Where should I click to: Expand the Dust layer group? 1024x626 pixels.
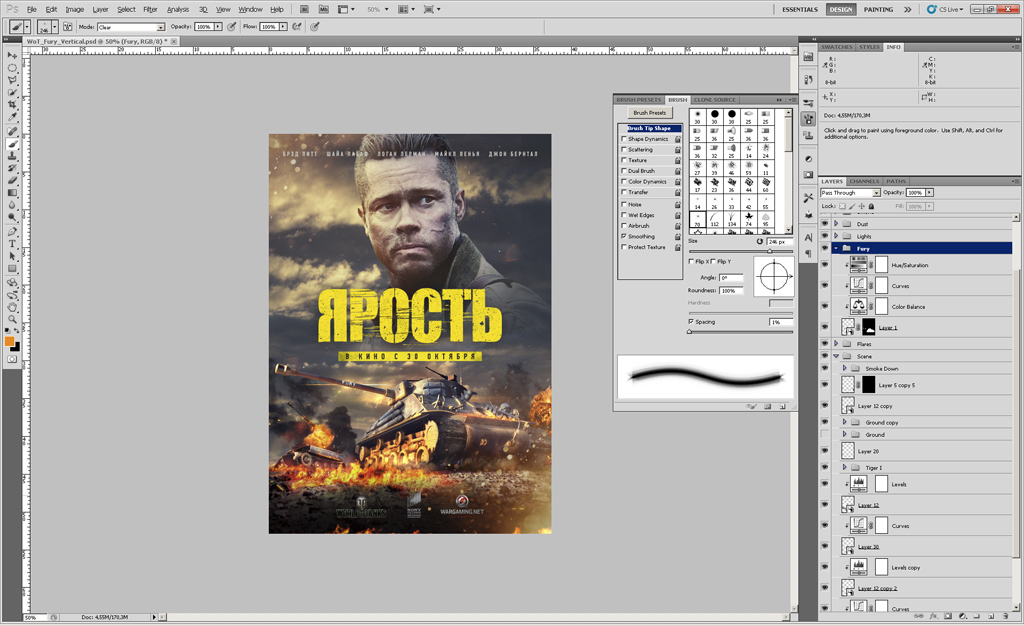[x=836, y=224]
